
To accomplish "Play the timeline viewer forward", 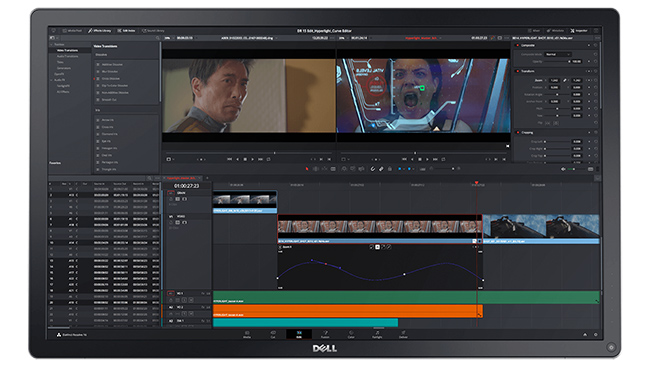I will tap(427, 159).
